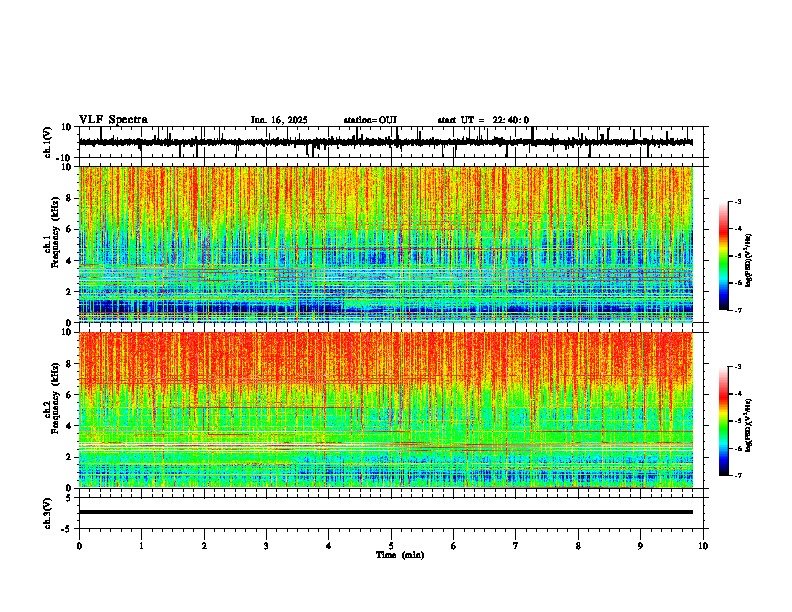Click the "start UT = 22:40:0" label
792x612 pixels.
483,120
